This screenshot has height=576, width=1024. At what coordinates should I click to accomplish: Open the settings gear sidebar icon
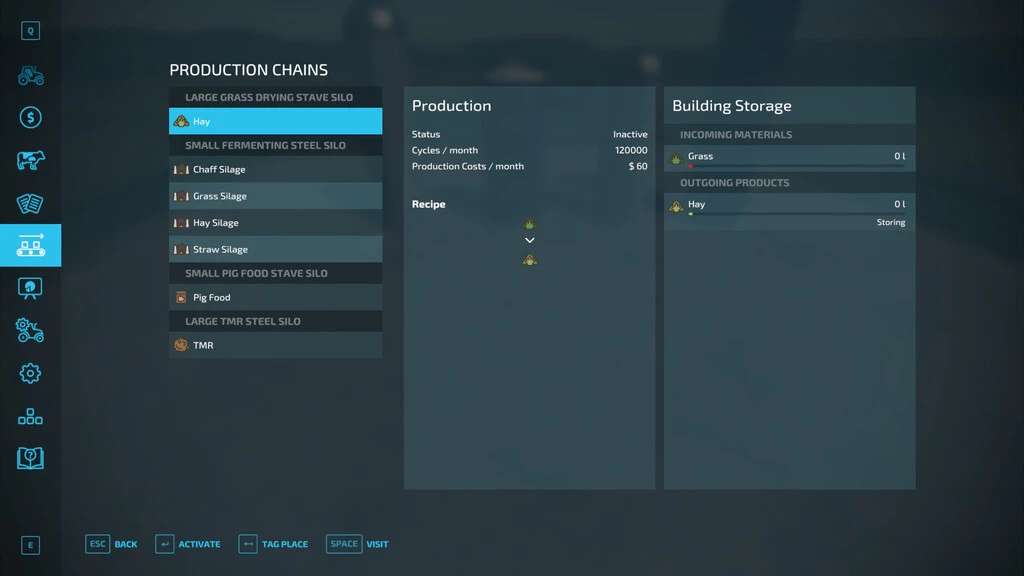coord(30,373)
